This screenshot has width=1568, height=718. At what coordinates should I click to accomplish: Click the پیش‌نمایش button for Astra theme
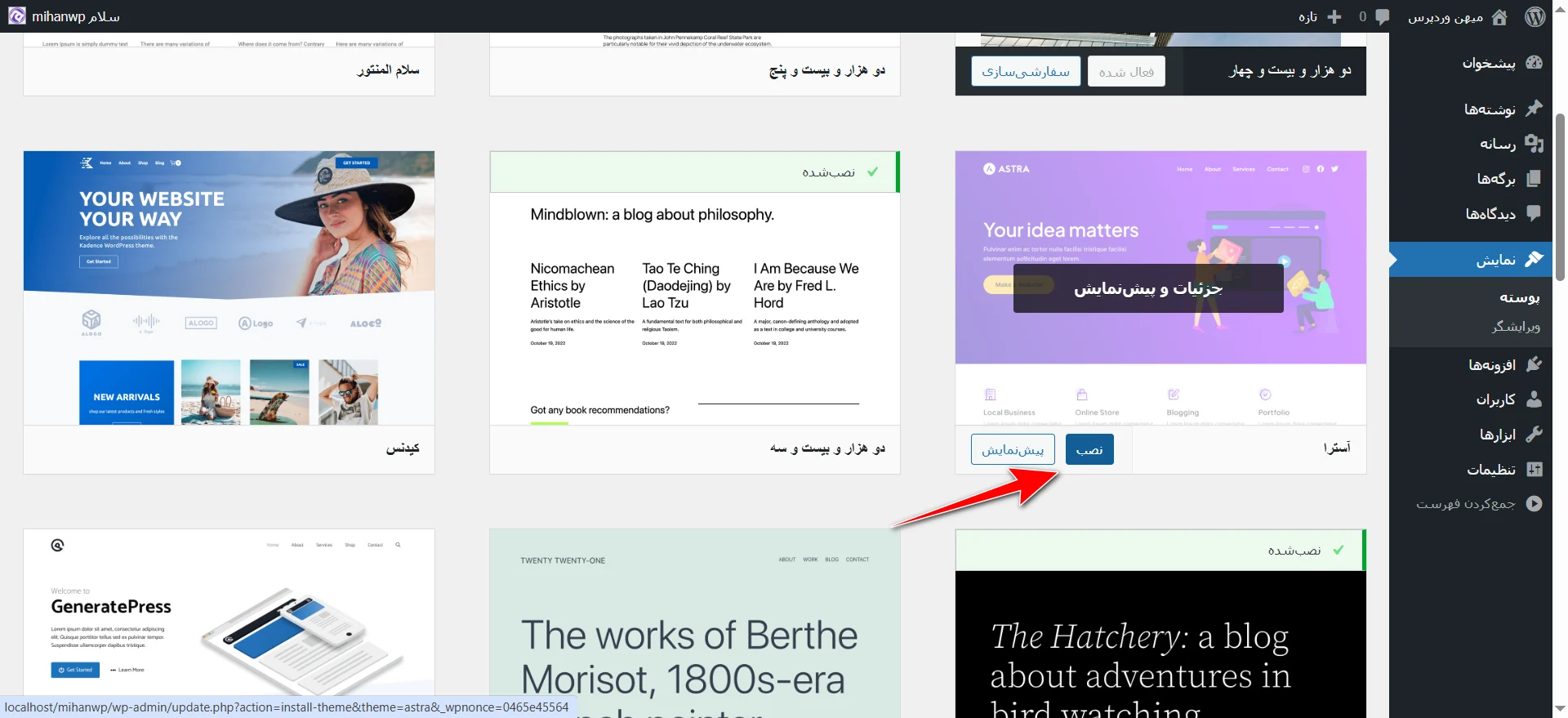tap(1013, 449)
